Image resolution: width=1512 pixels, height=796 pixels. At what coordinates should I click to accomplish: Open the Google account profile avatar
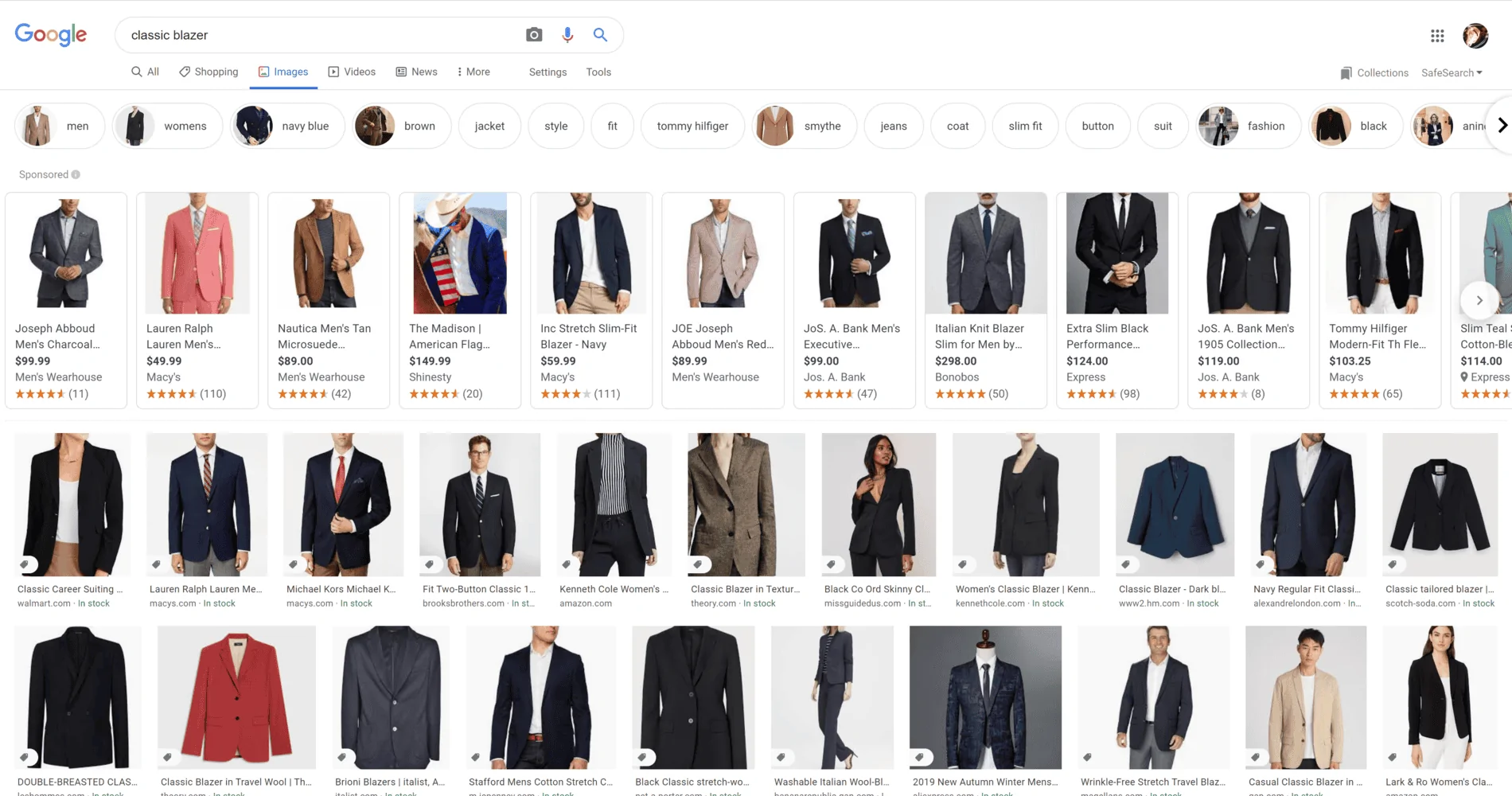(x=1475, y=36)
